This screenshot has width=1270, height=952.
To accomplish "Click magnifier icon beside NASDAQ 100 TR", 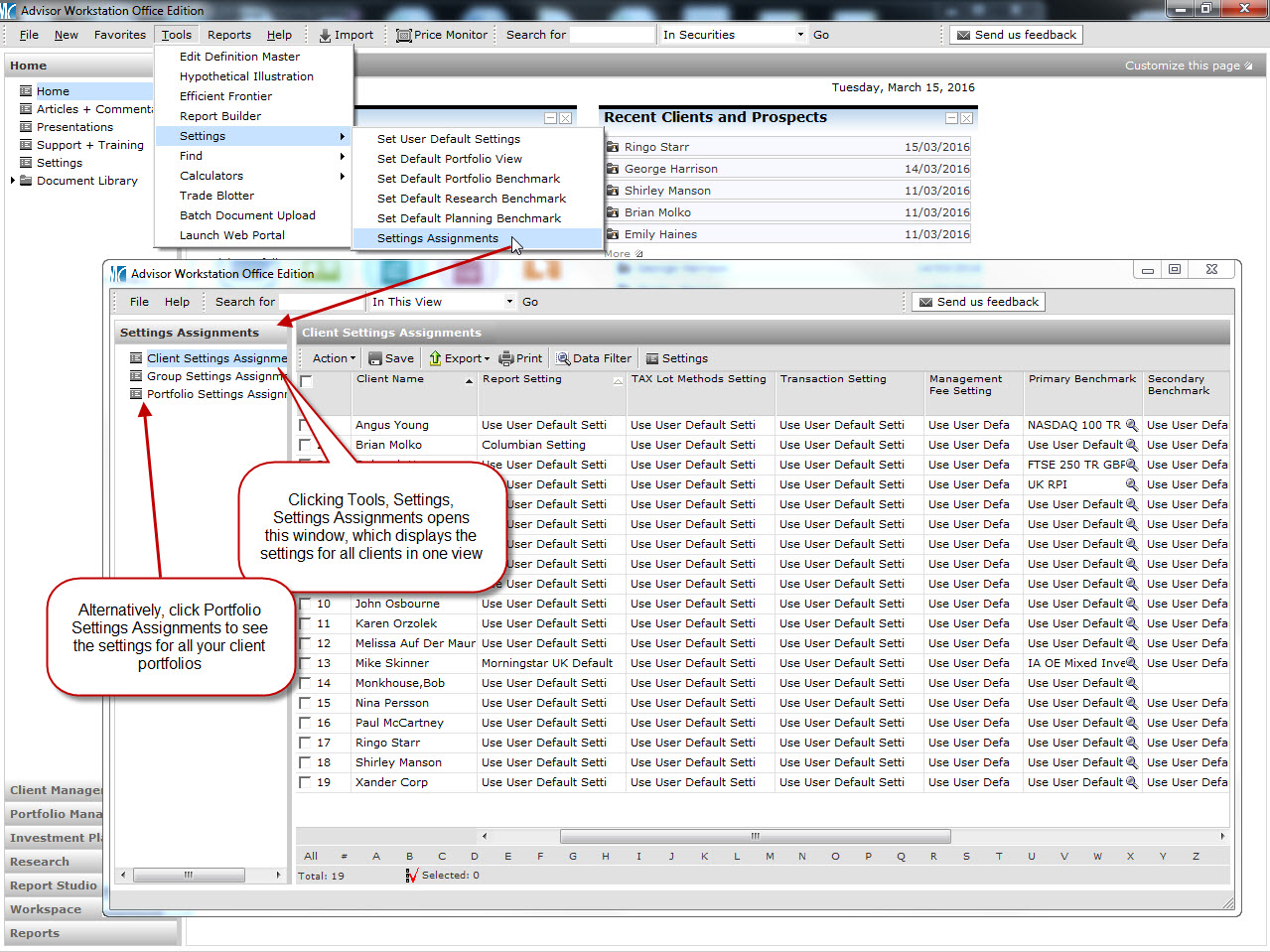I will [x=1131, y=425].
